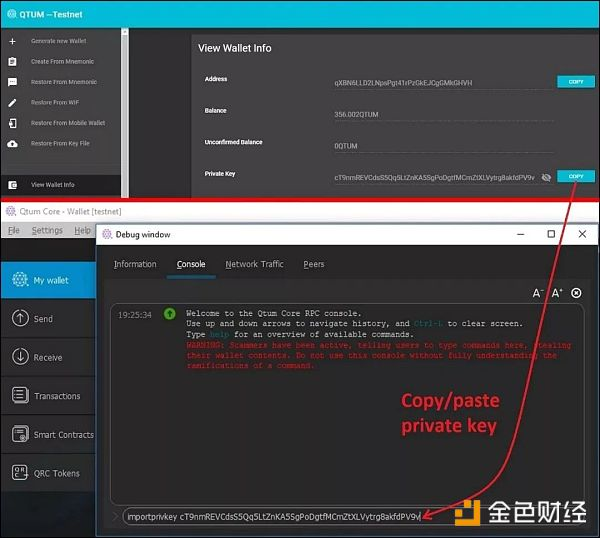This screenshot has width=600, height=538.
Task: Select Restore From Key File option
Action: 60,143
